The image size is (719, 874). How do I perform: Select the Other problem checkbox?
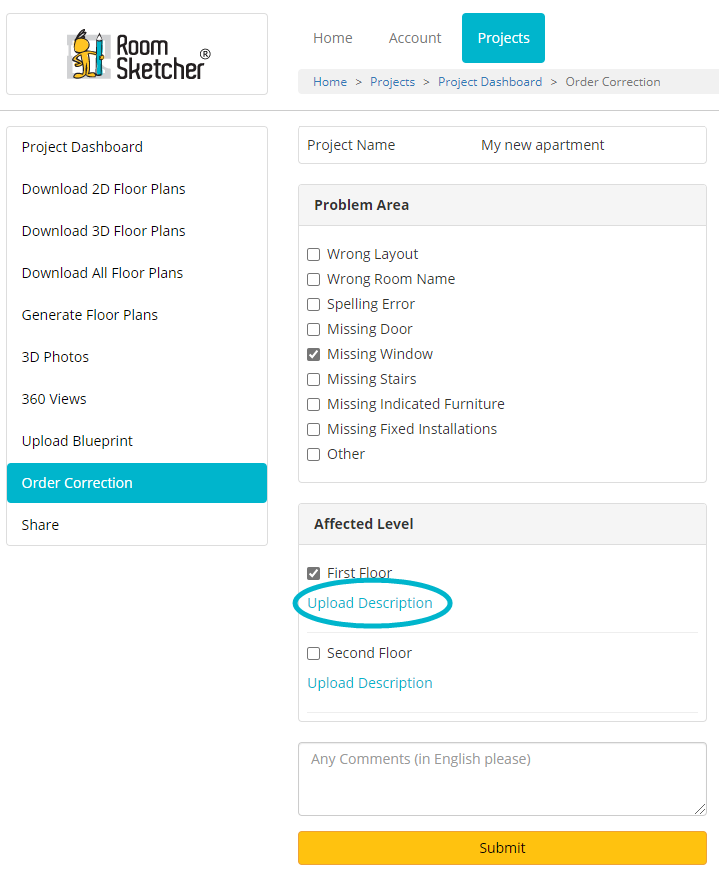[x=314, y=454]
